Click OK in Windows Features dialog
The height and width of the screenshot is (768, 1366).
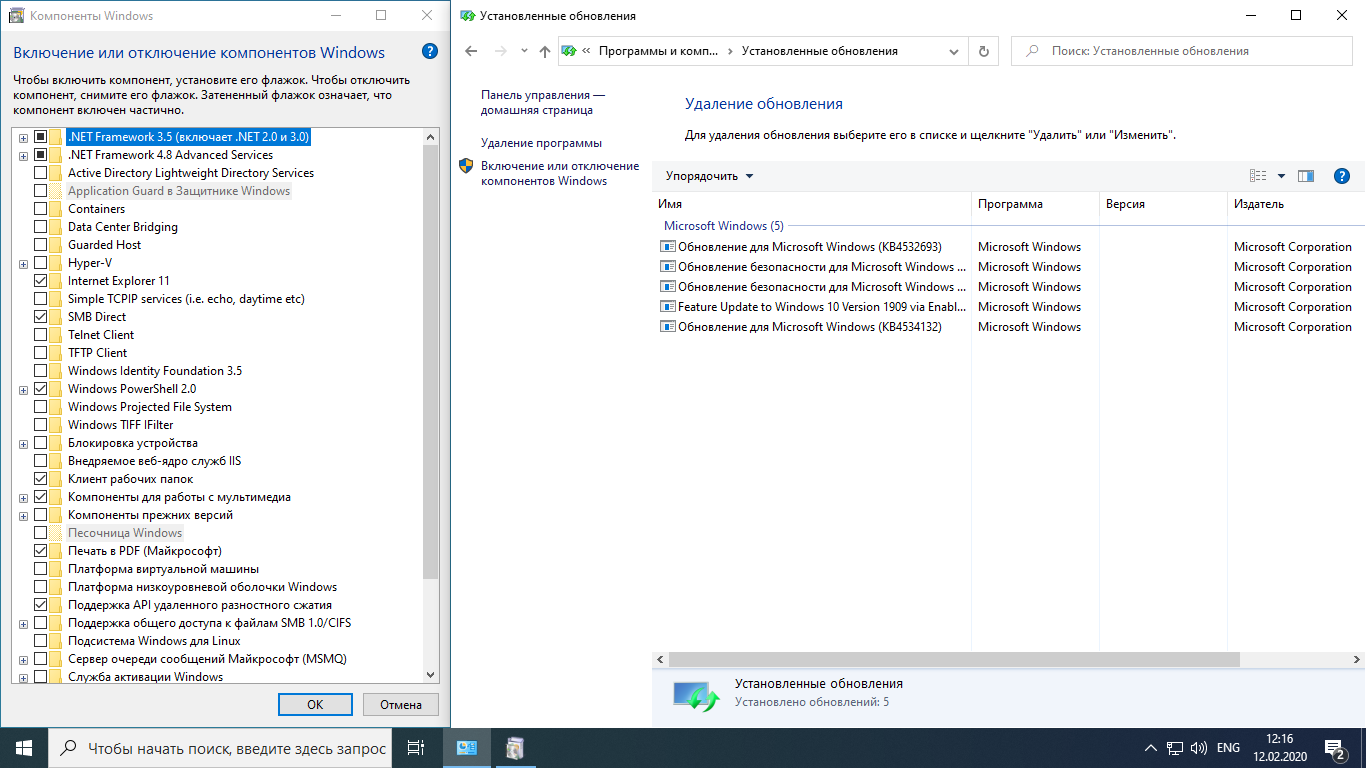(x=315, y=704)
